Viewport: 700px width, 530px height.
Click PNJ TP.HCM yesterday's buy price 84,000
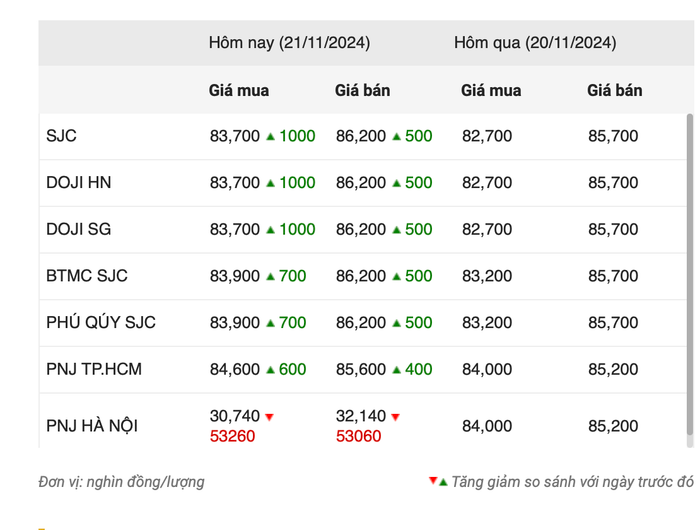click(x=487, y=369)
